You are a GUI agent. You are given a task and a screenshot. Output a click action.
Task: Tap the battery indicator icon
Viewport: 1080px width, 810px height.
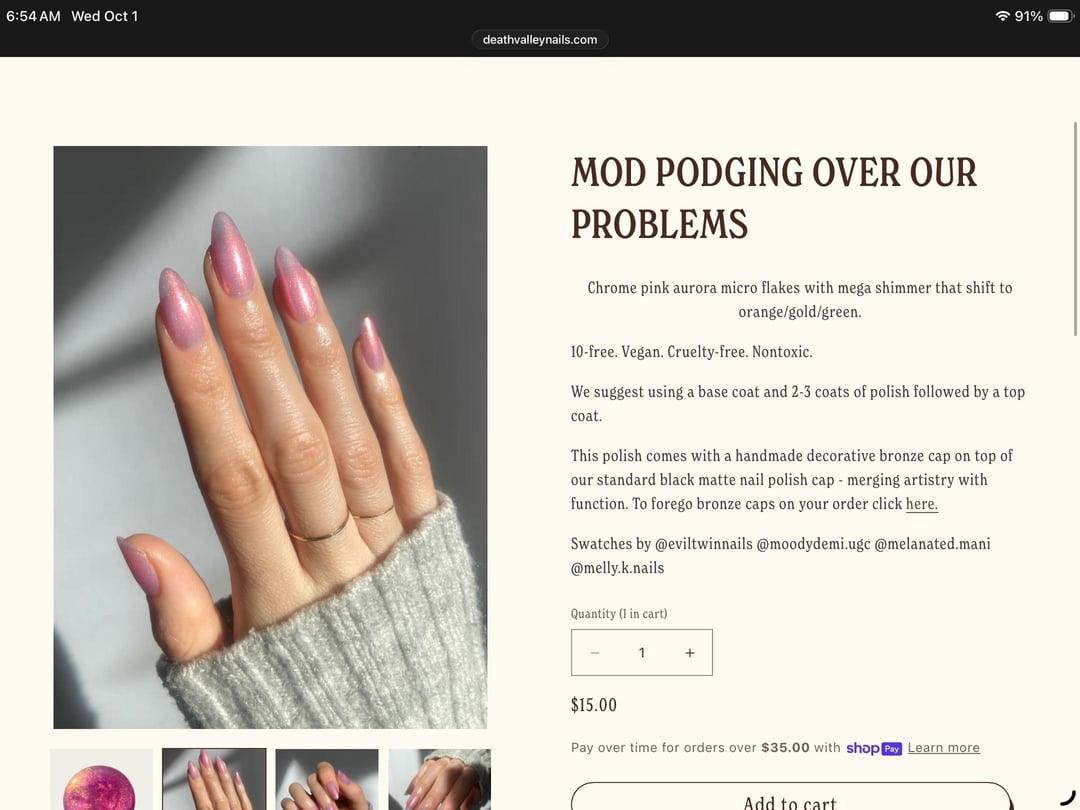click(1059, 16)
